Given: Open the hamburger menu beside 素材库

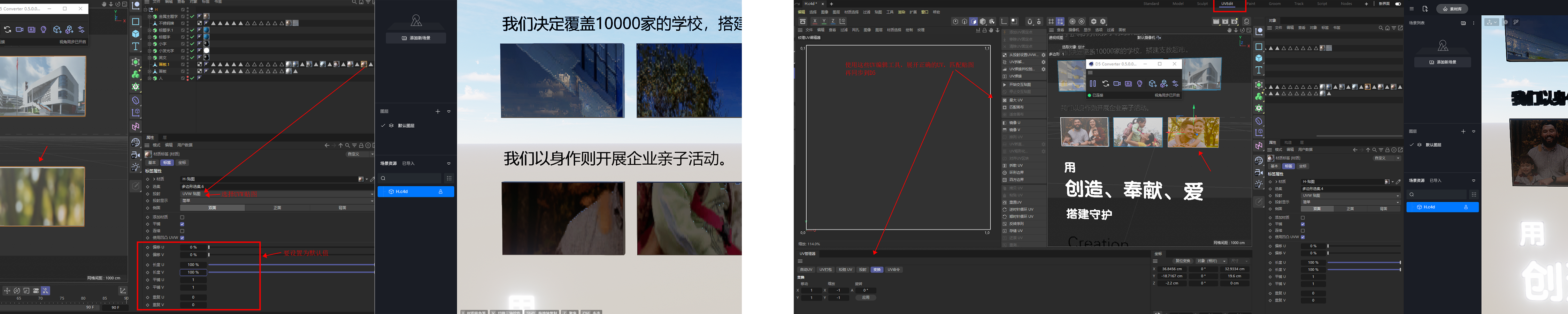Looking at the screenshot, I should coord(1412,8).
